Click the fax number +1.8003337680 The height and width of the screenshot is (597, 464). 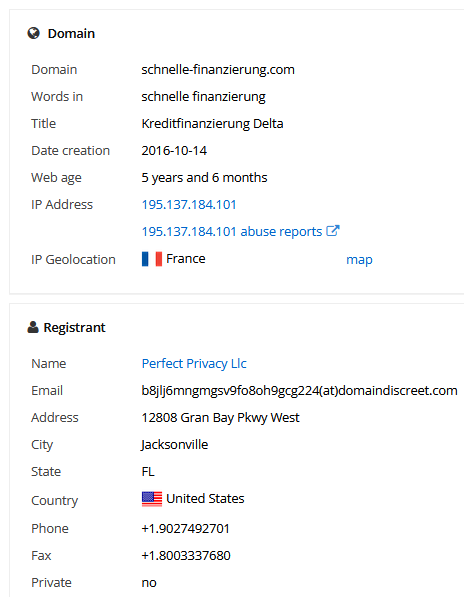(186, 555)
